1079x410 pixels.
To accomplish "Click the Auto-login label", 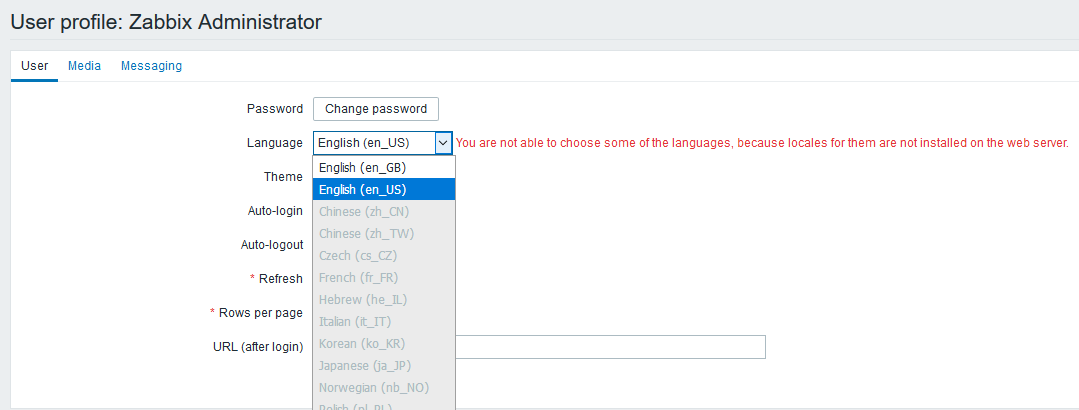I will (275, 211).
